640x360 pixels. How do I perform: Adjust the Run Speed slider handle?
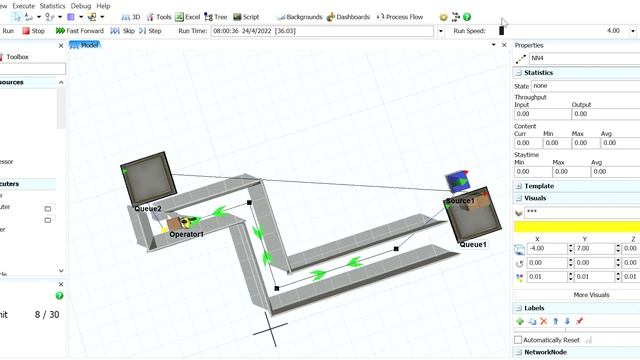(501, 31)
